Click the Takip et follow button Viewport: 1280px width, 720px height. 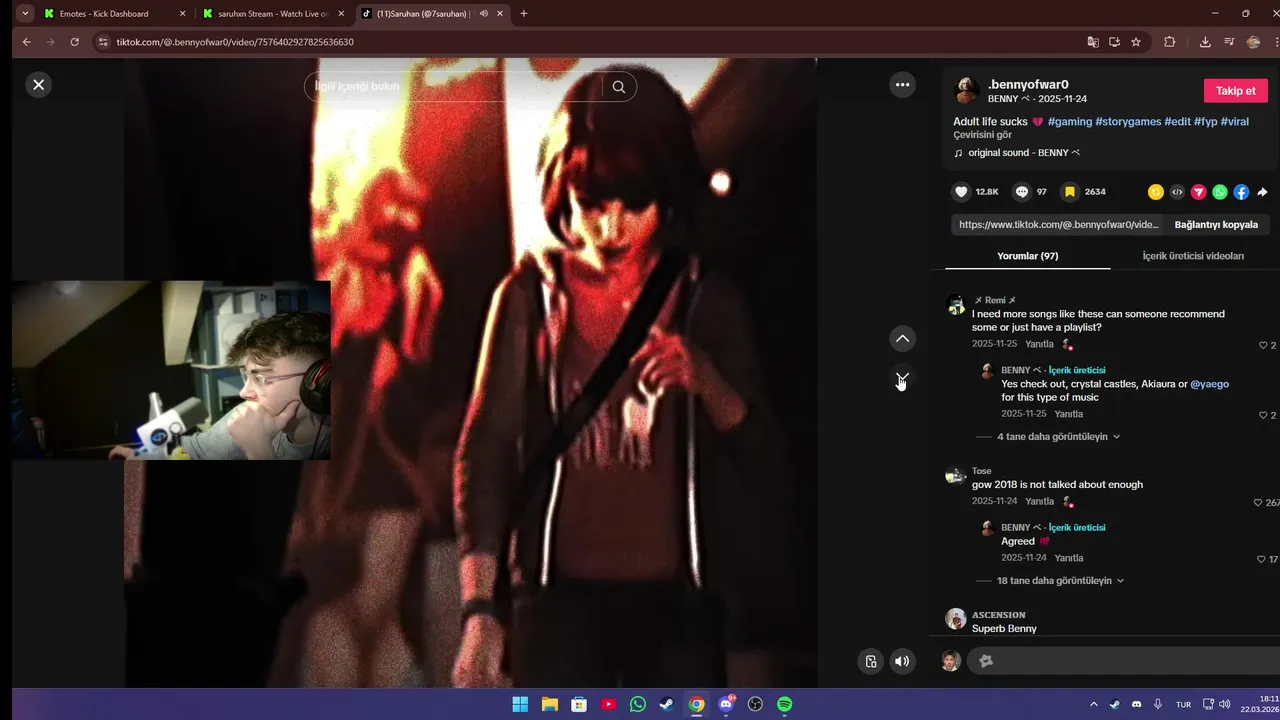tap(1235, 91)
